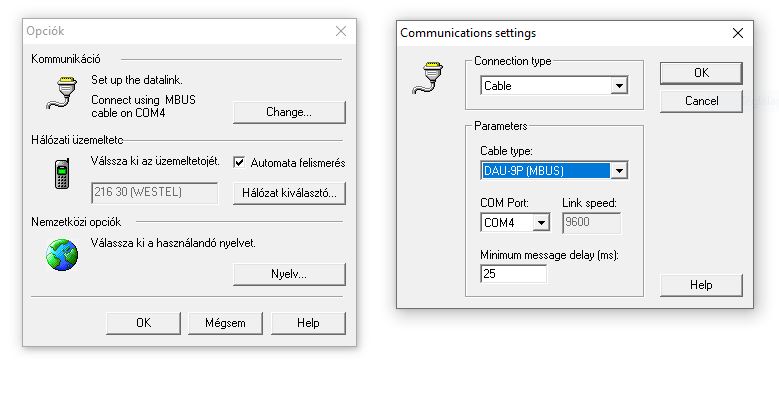Click the cable icon in Communications settings
Image resolution: width=779 pixels, height=395 pixels.
(x=428, y=78)
